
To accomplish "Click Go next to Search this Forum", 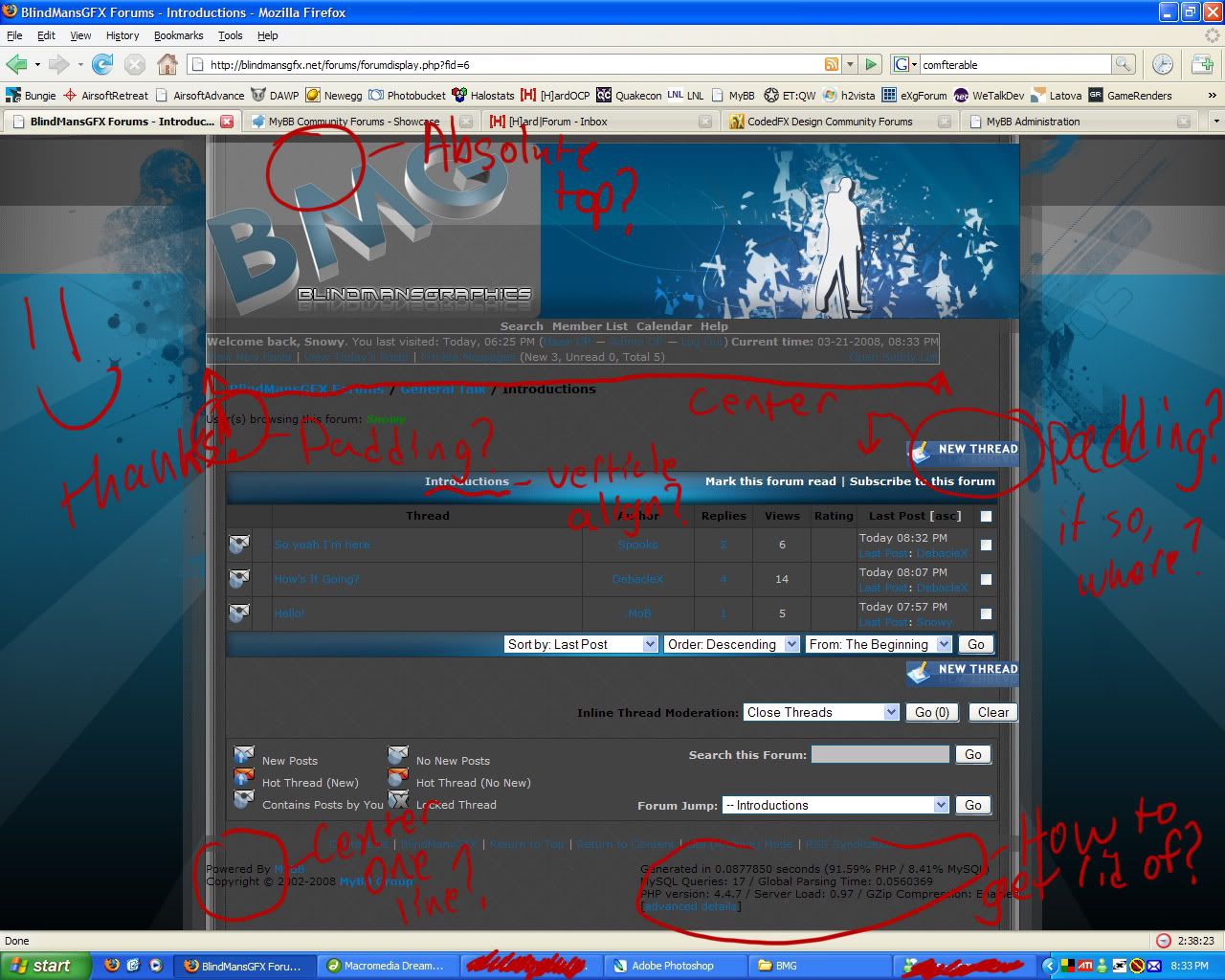I will point(973,754).
